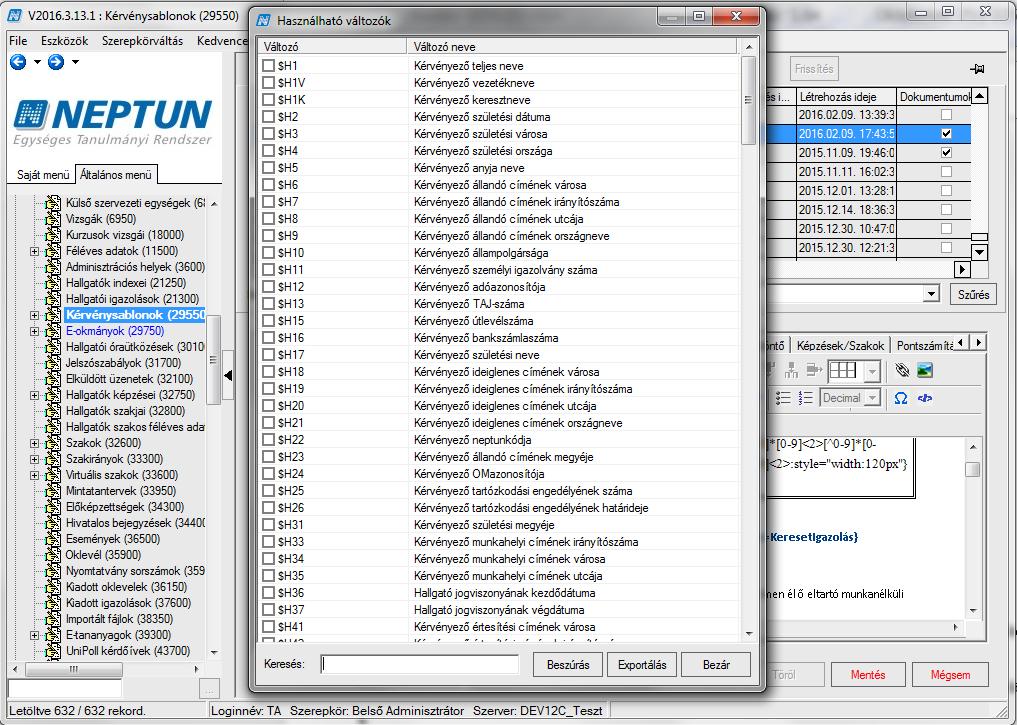
Task: Expand the Kérvénysablonok tree node
Action: click(34, 316)
